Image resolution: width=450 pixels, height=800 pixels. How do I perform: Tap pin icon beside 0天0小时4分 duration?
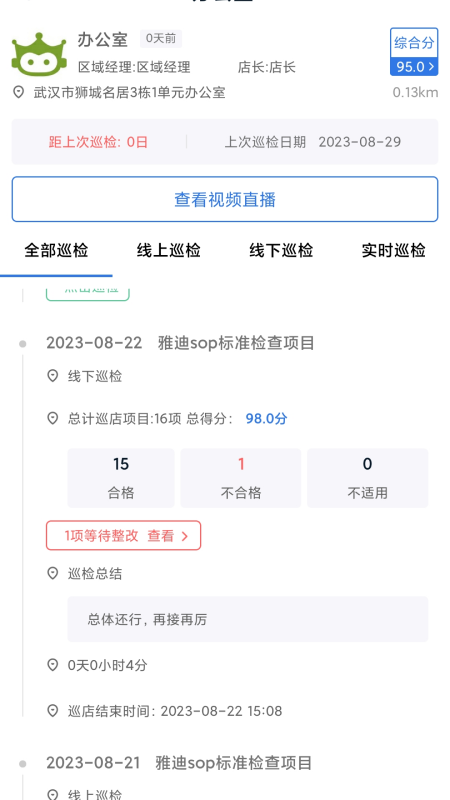point(52,665)
